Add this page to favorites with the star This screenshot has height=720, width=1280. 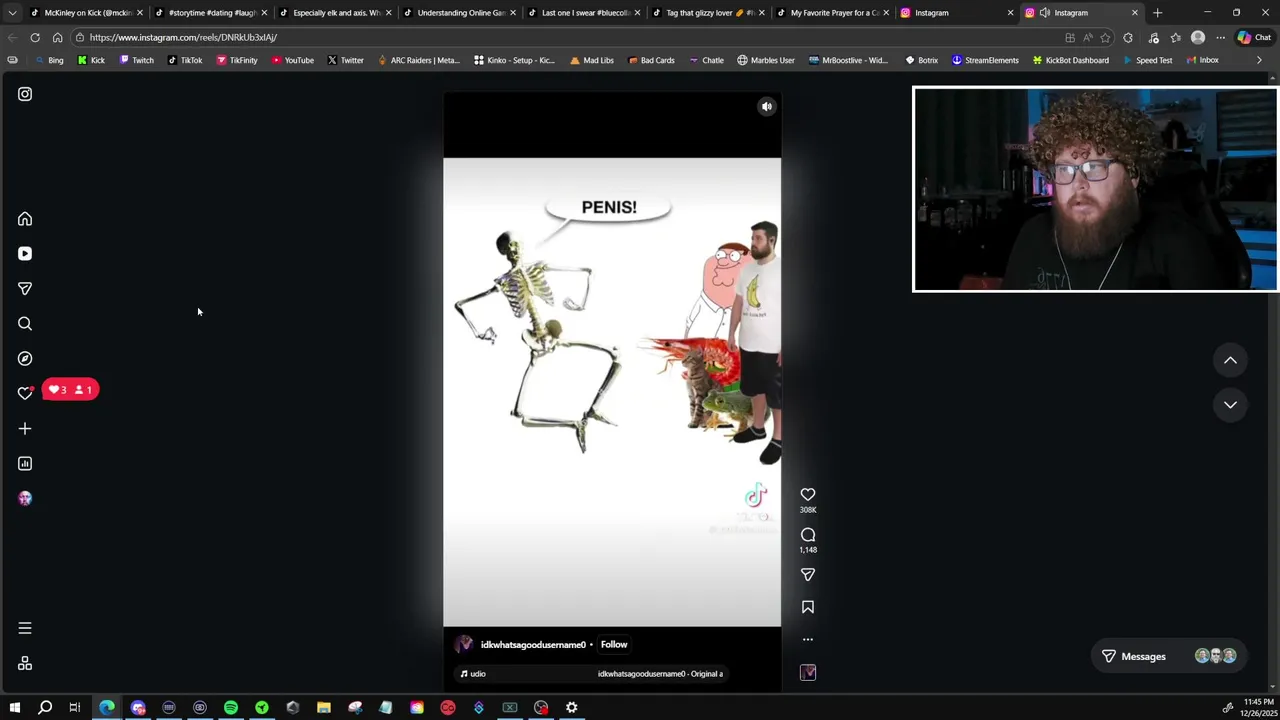(x=1105, y=38)
